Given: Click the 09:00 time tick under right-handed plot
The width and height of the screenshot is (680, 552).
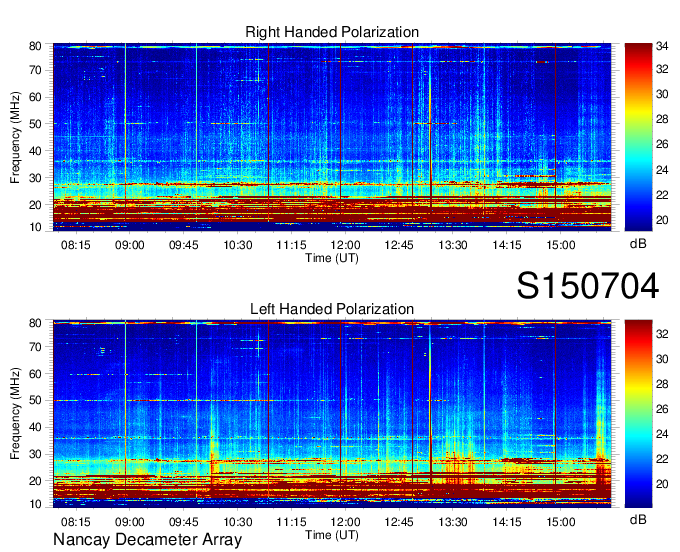Looking at the screenshot, I should click(129, 245).
